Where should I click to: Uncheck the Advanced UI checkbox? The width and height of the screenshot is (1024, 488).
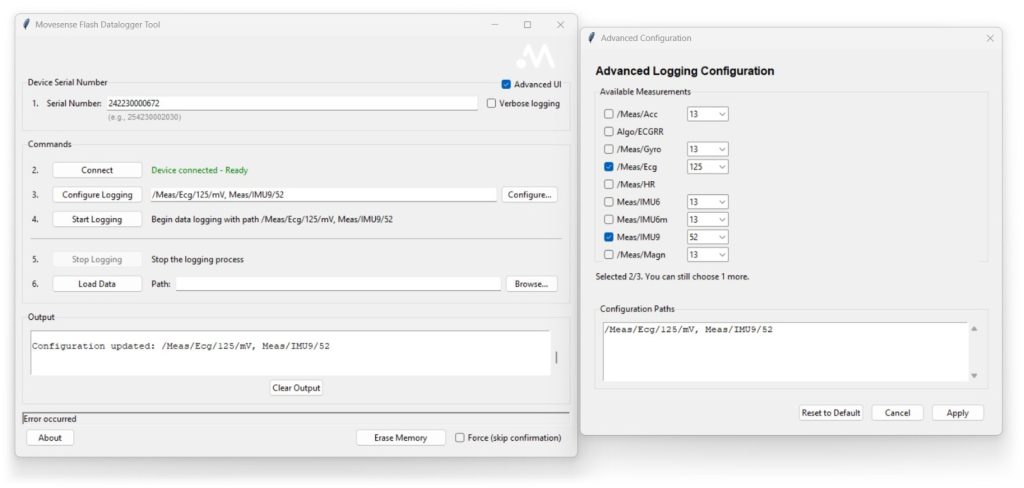[506, 84]
